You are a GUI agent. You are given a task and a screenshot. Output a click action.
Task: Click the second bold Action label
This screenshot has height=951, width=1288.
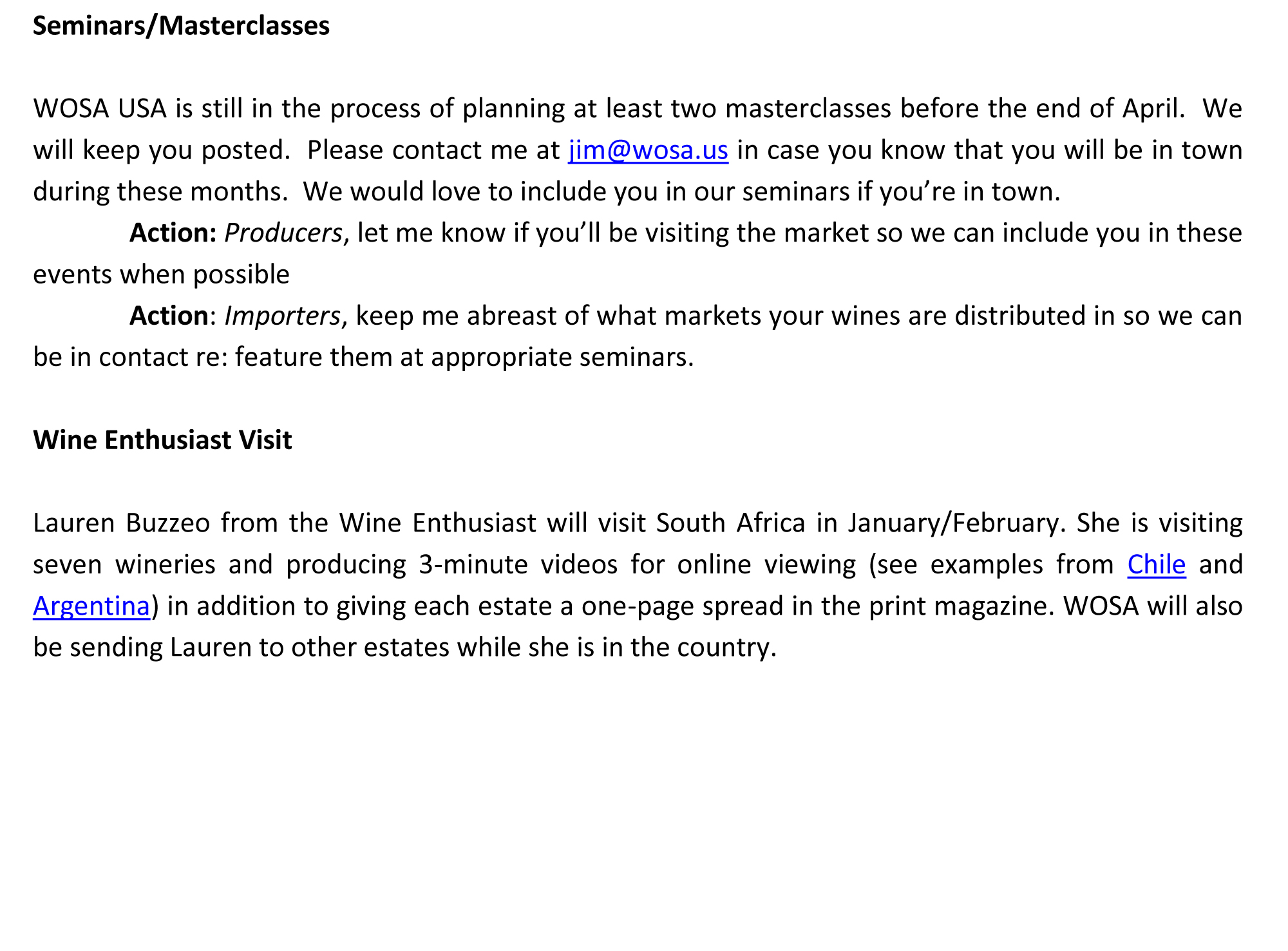pyautogui.click(x=169, y=316)
